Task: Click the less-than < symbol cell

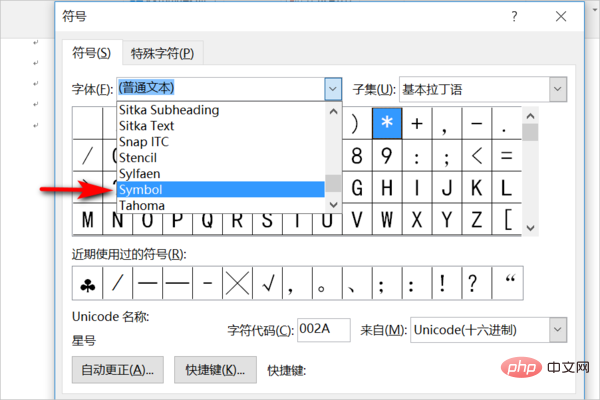Action: pos(477,155)
